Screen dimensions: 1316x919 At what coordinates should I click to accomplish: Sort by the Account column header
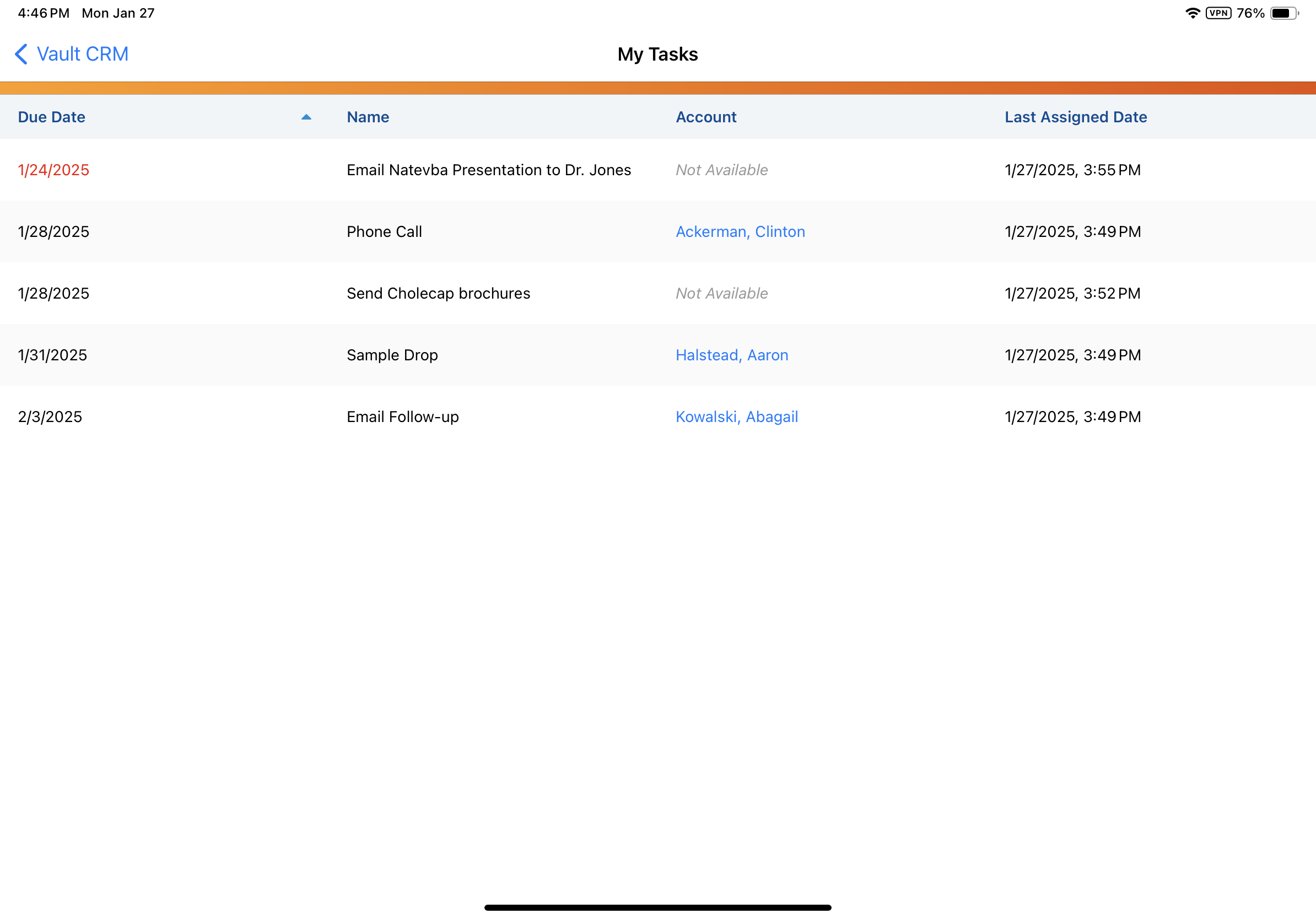(705, 117)
